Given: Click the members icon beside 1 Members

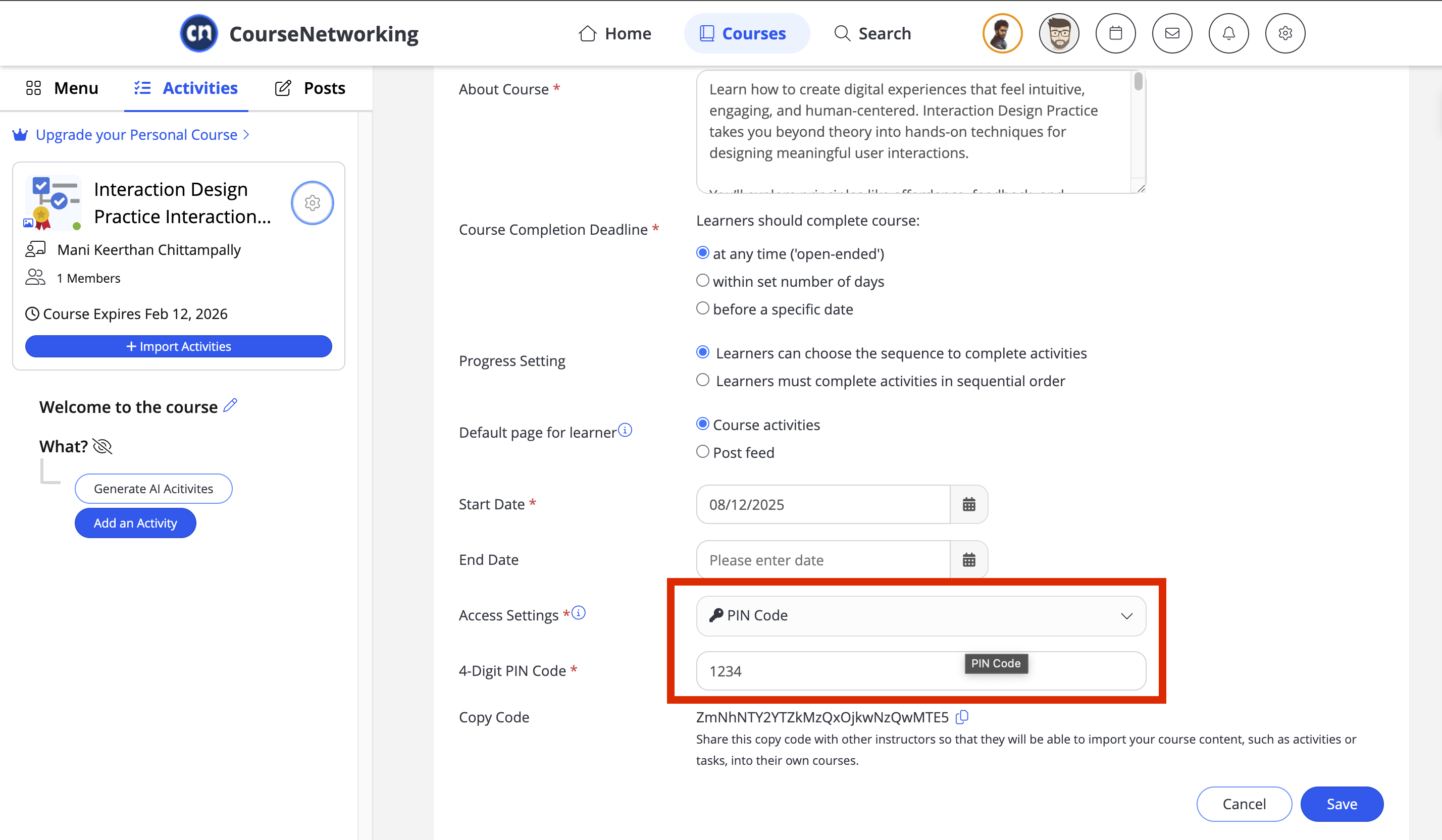Looking at the screenshot, I should tap(35, 278).
